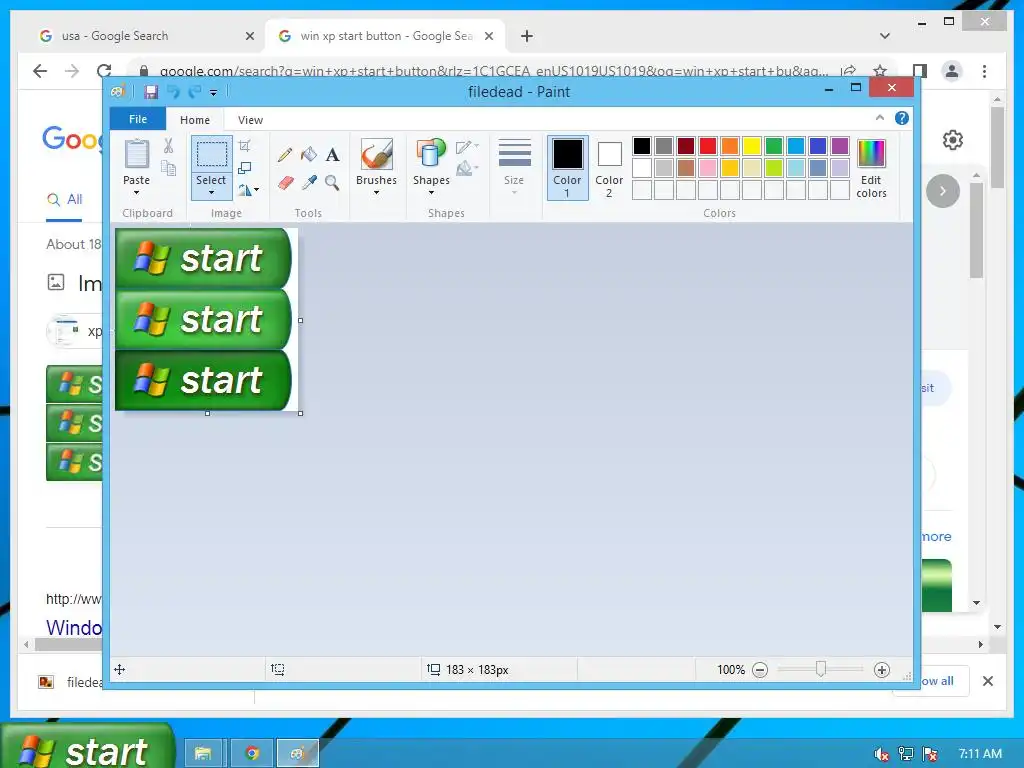Reload the Chrome page
The height and width of the screenshot is (768, 1024).
pyautogui.click(x=104, y=71)
